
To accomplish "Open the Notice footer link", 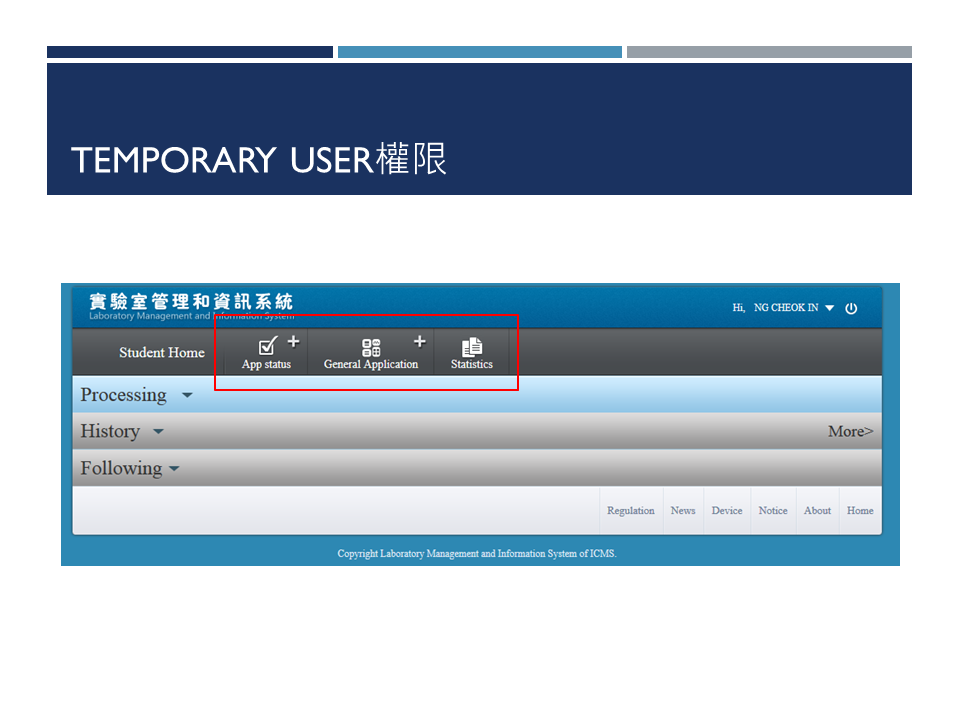I will point(773,511).
